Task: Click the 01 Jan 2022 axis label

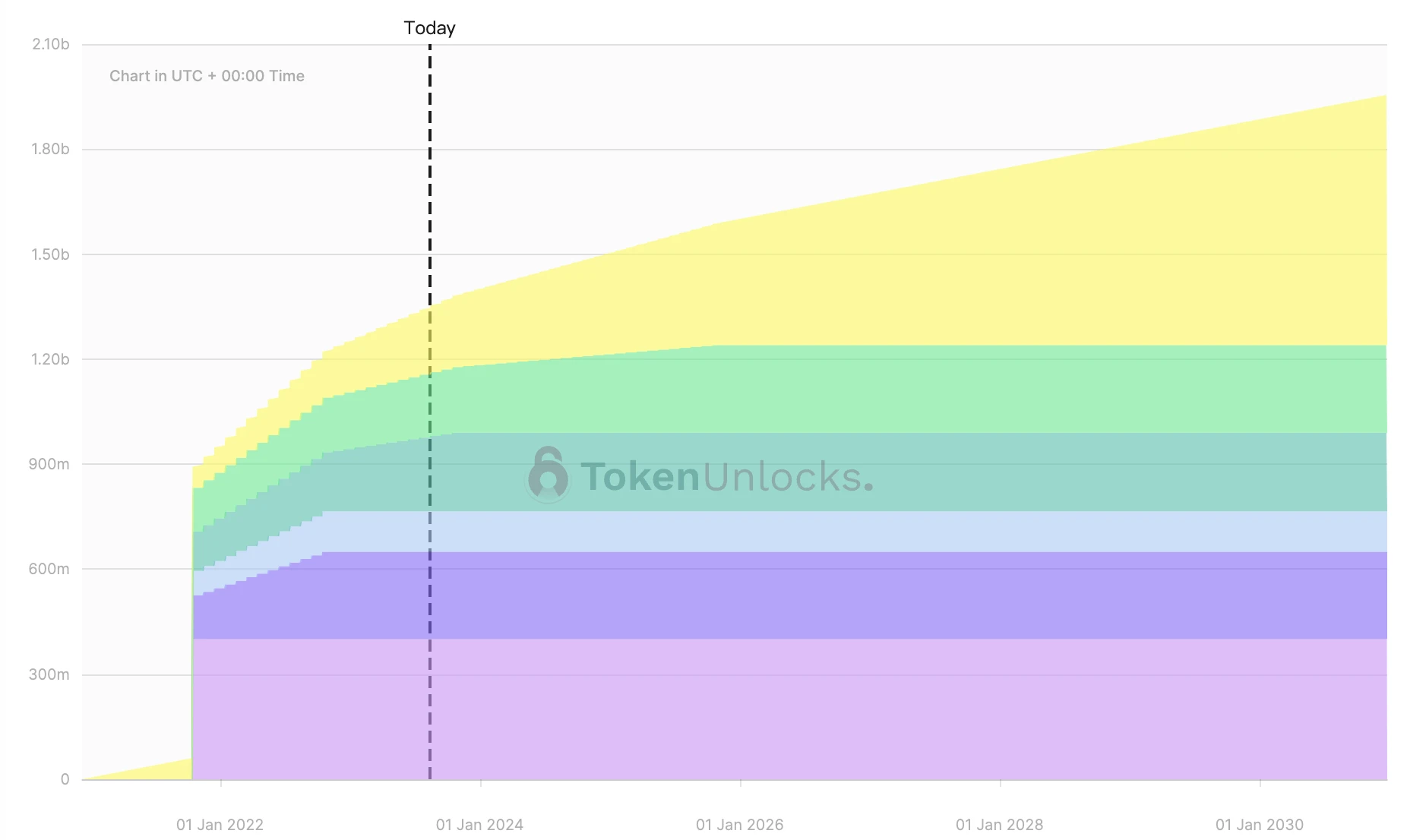Action: point(220,825)
